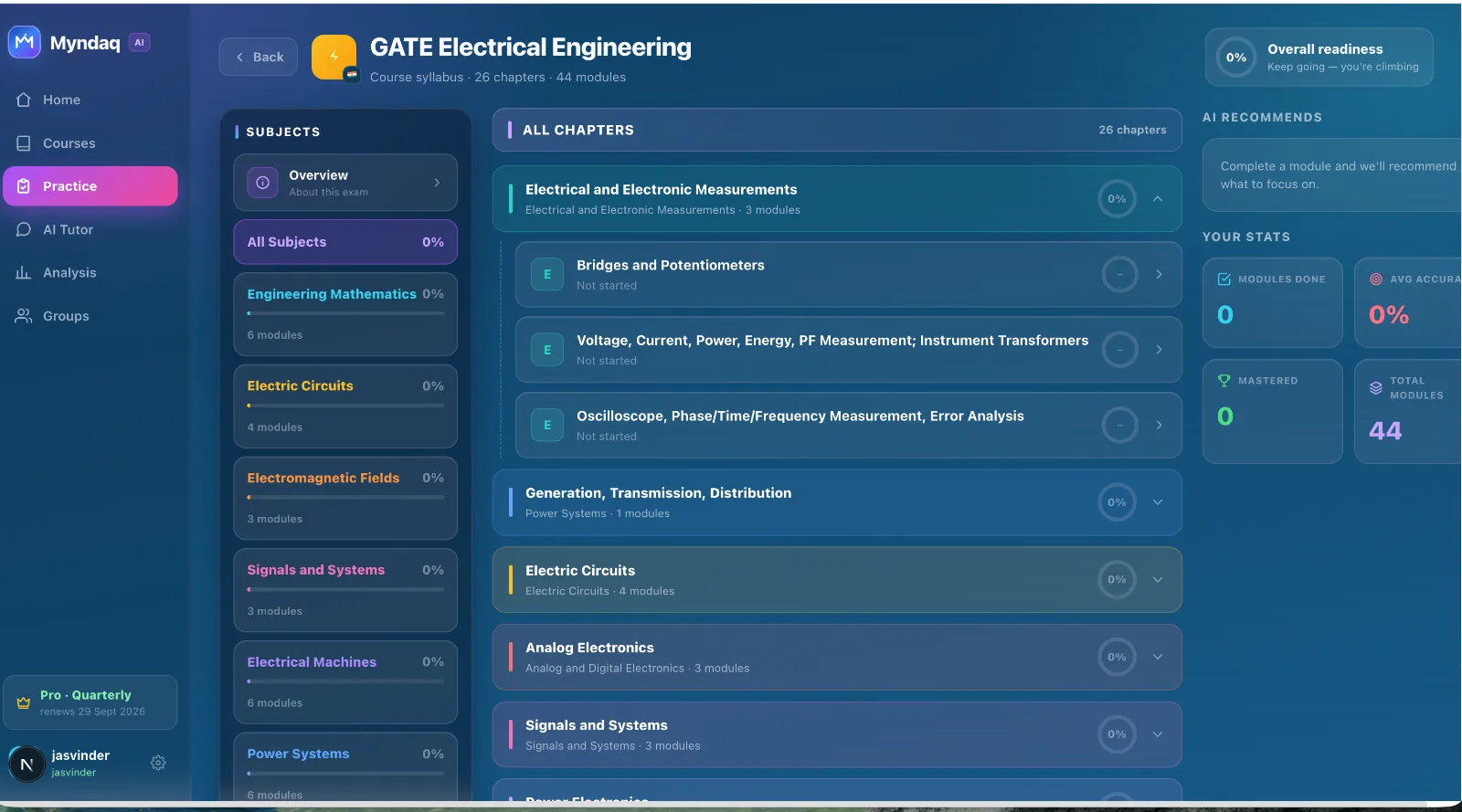This screenshot has height=812, width=1462.
Task: Open Oscilloscope module chevron arrow
Action: click(x=1159, y=425)
